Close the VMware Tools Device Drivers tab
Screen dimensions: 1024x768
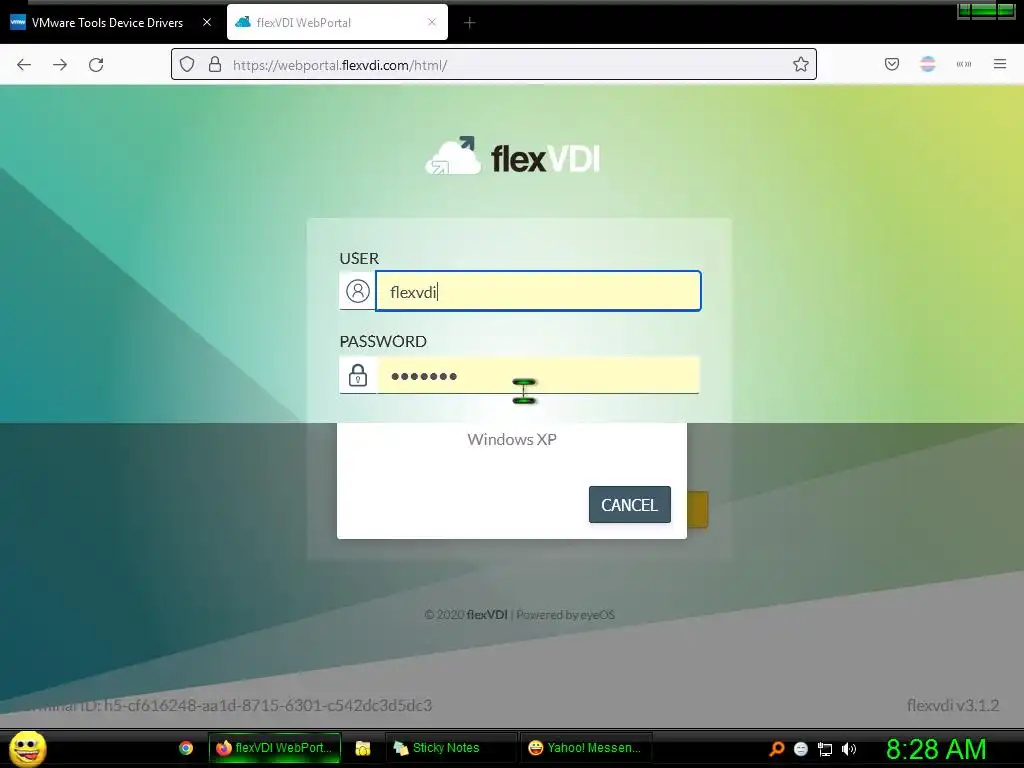click(x=207, y=22)
